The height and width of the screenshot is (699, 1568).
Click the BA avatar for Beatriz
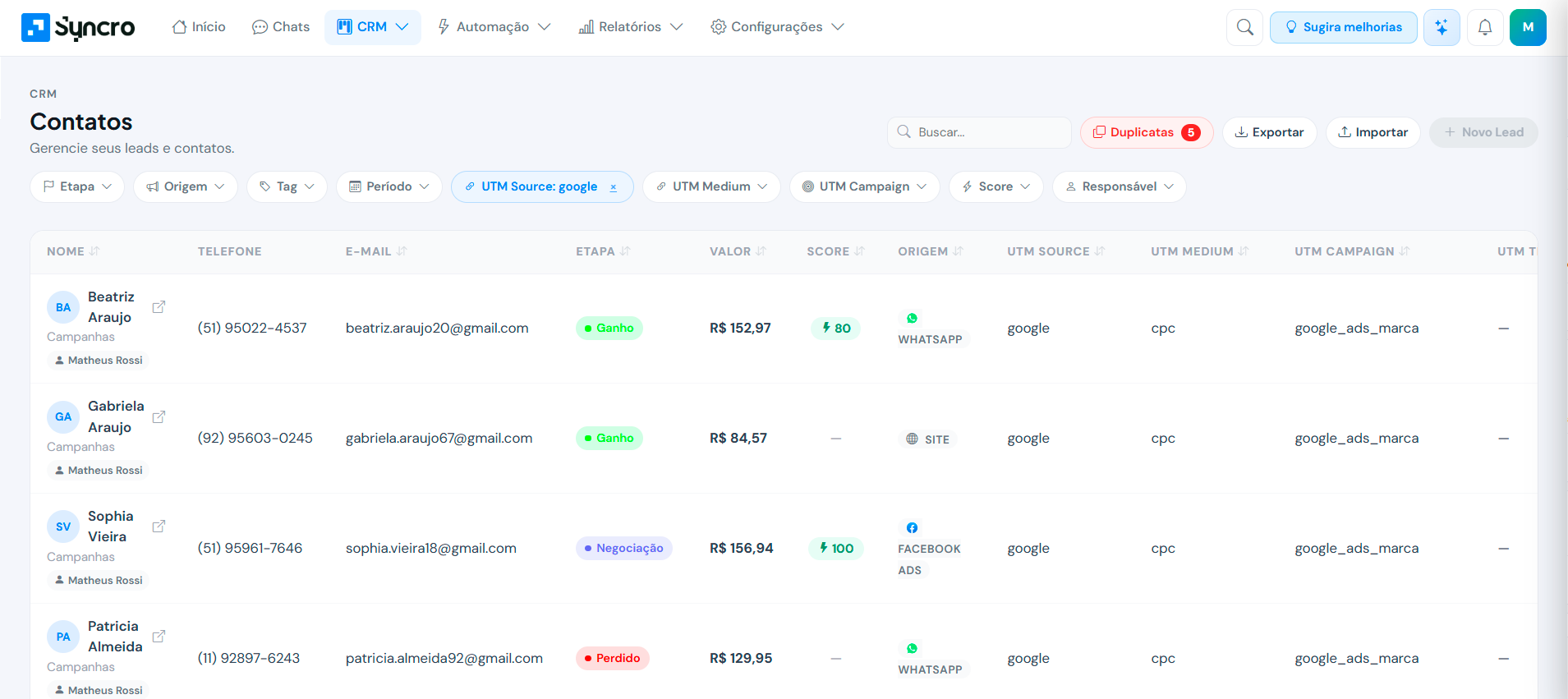(x=63, y=307)
